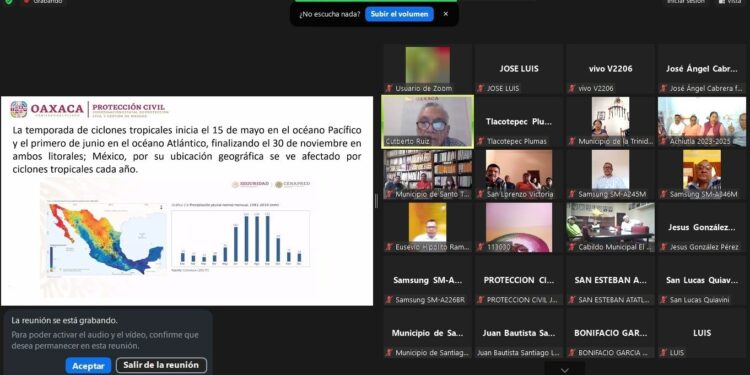Select the Juan Bautista Santiago participant tile
Viewport: 750px width, 375px height.
click(519, 333)
